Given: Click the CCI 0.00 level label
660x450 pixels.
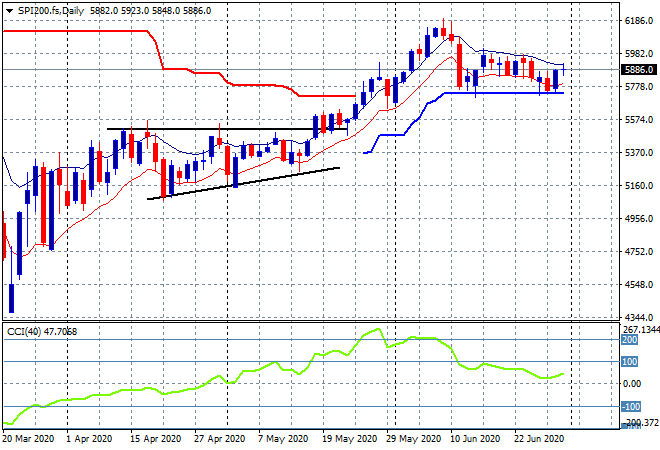Looking at the screenshot, I should click(x=632, y=383).
